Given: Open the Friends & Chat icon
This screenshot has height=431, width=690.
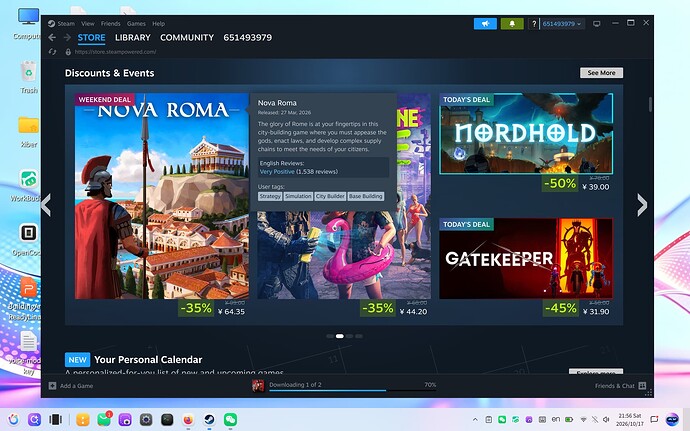Looking at the screenshot, I should [x=642, y=386].
